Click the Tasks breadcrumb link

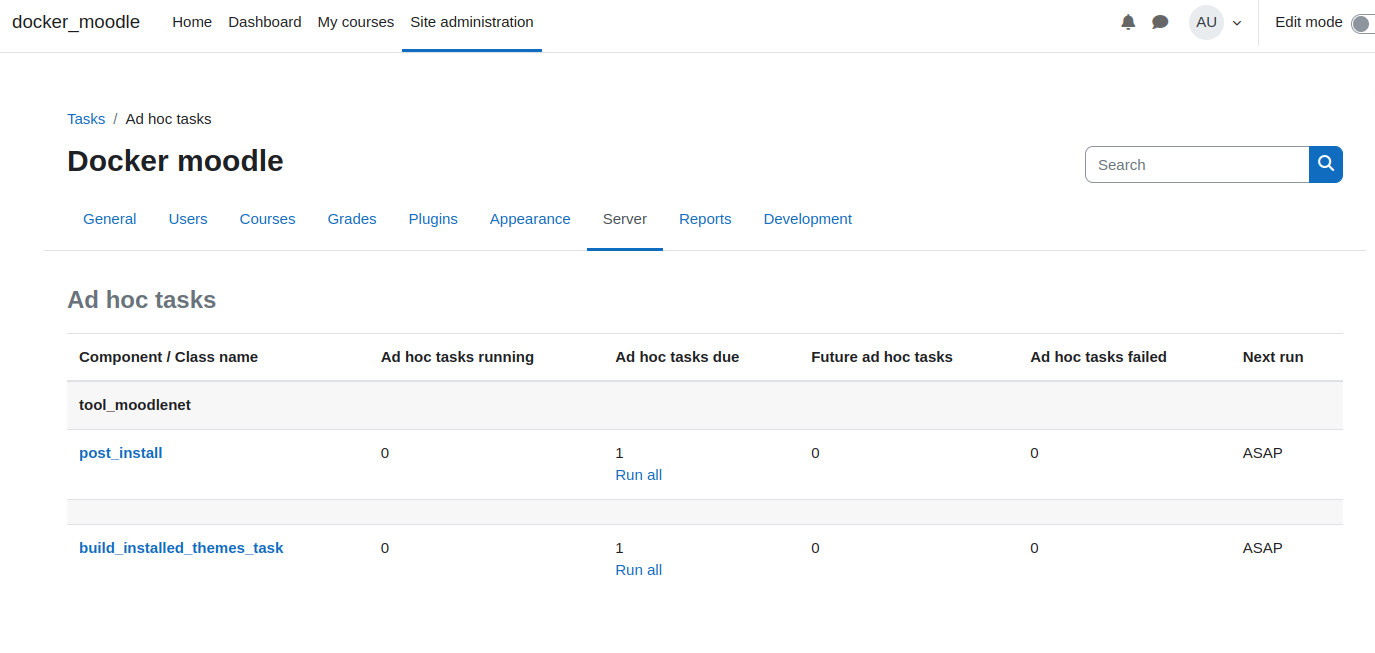click(86, 119)
